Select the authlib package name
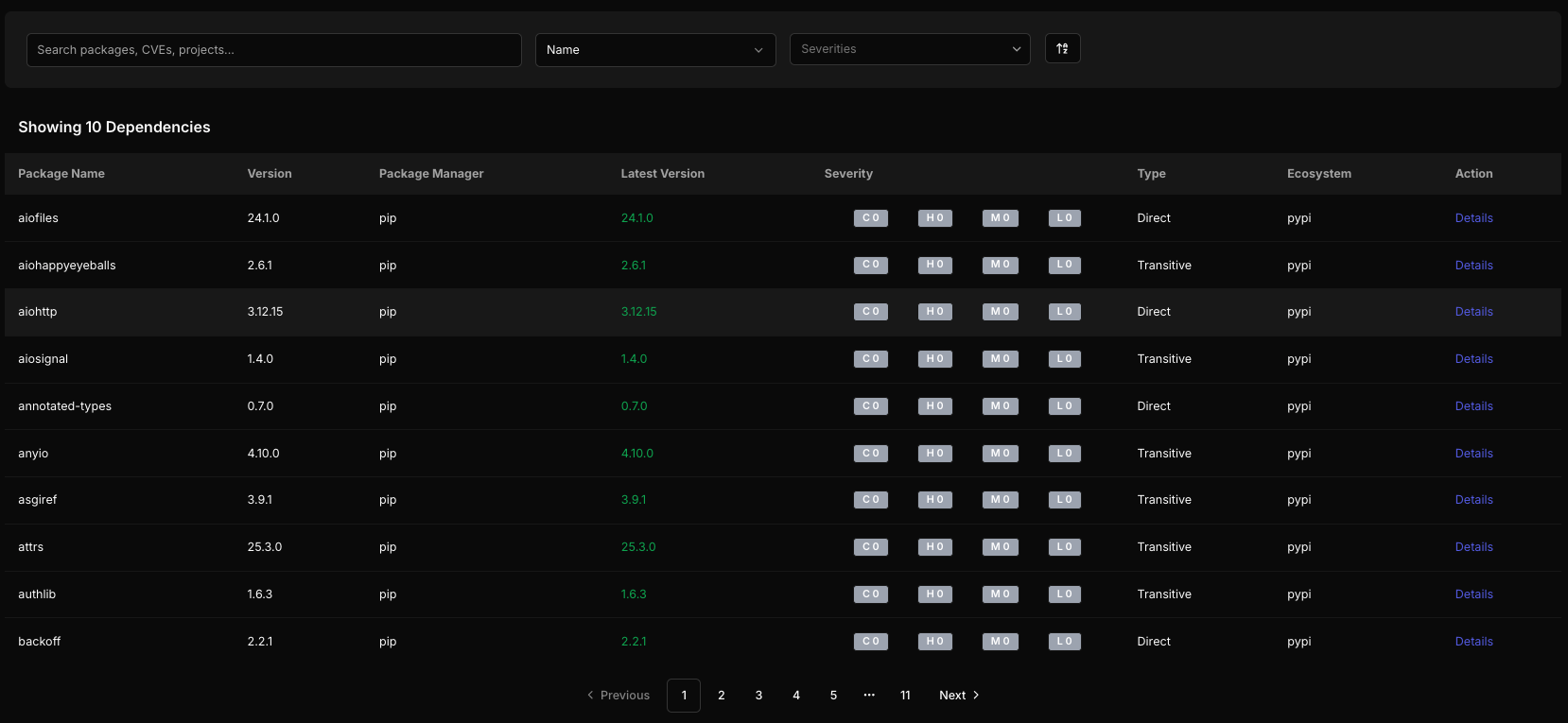The image size is (1568, 723). point(37,594)
